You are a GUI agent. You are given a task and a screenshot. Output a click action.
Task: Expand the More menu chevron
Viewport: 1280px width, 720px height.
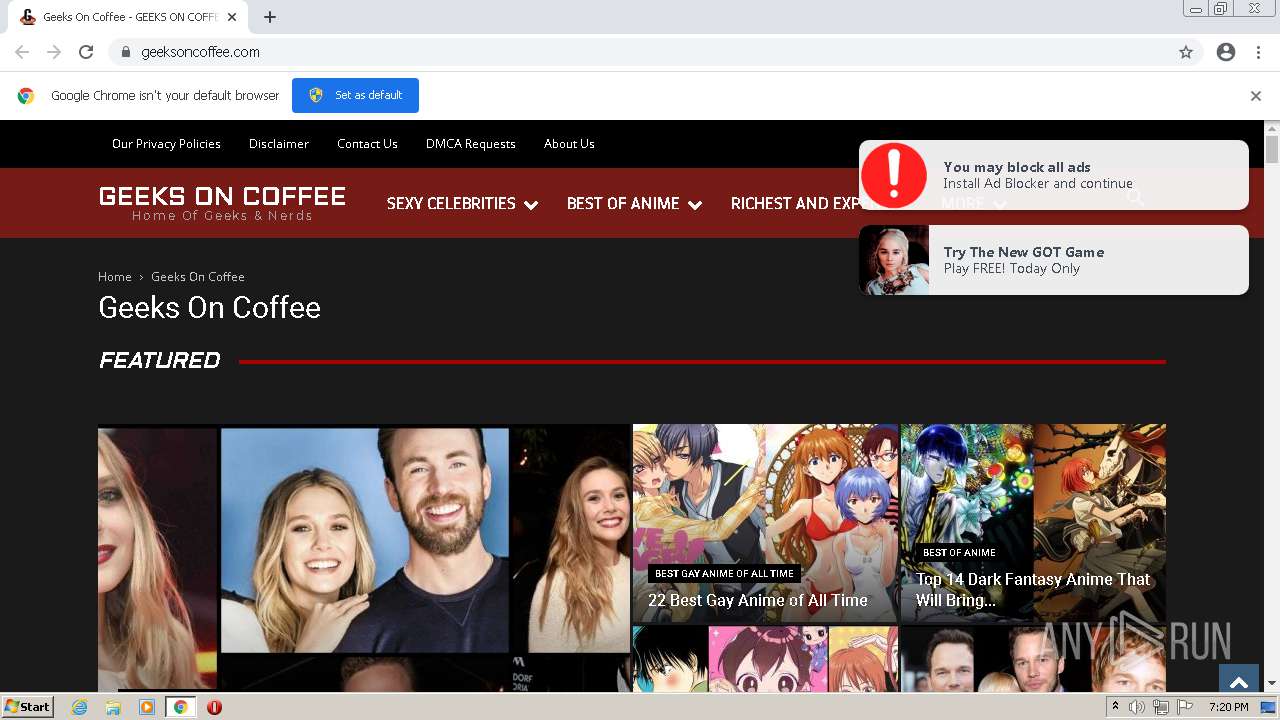(999, 204)
